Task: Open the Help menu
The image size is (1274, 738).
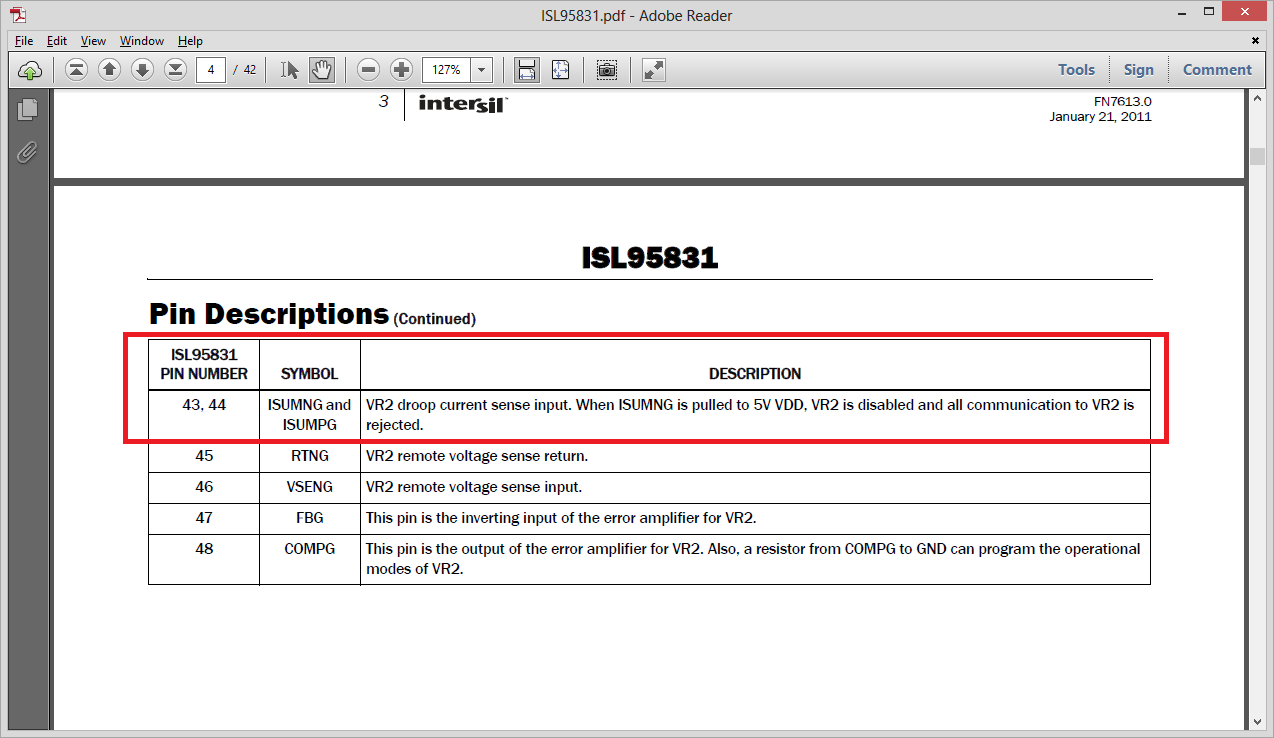Action: point(190,41)
